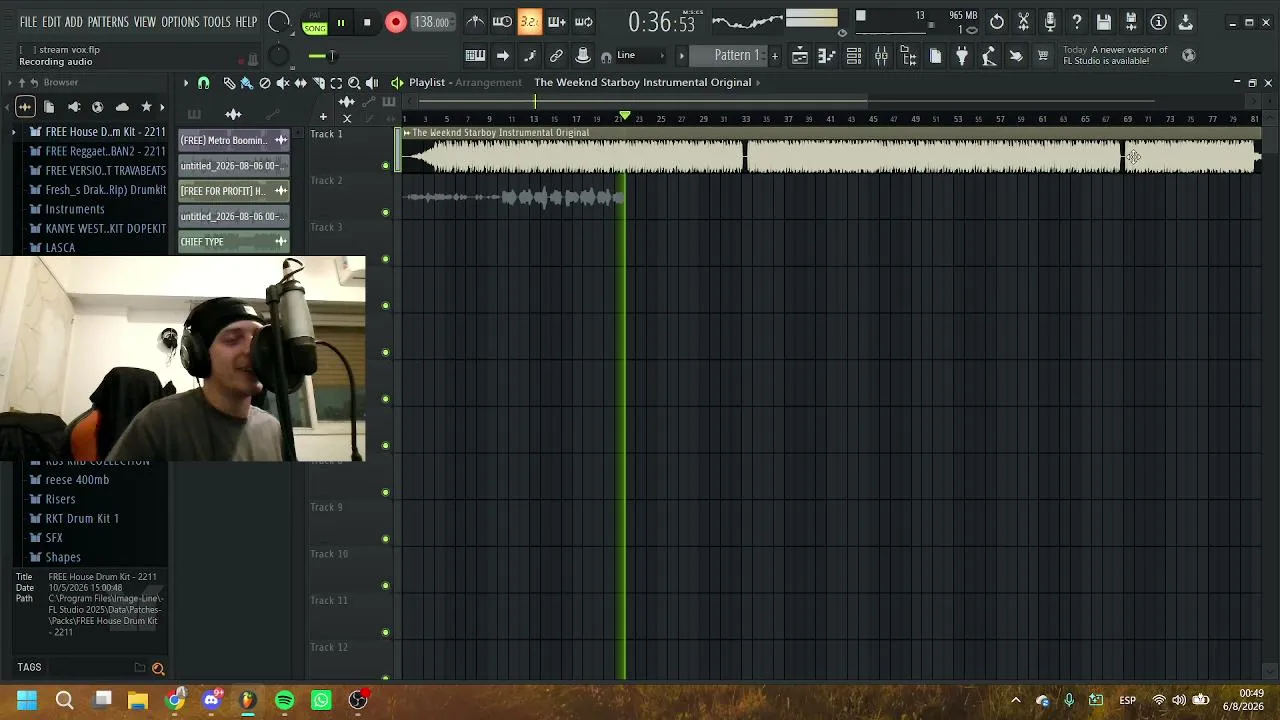This screenshot has width=1280, height=720.
Task: Toggle the highlighted 3-2-1 countdown before recording
Action: [530, 21]
